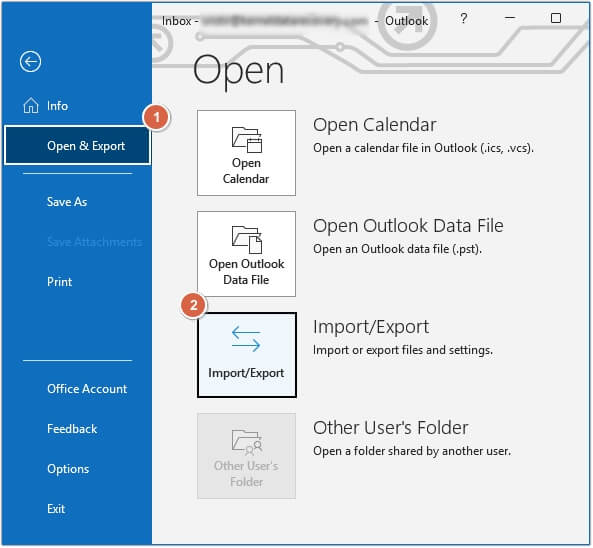This screenshot has width=593, height=548.
Task: Click the Open Calendar tile button
Action: [x=246, y=153]
